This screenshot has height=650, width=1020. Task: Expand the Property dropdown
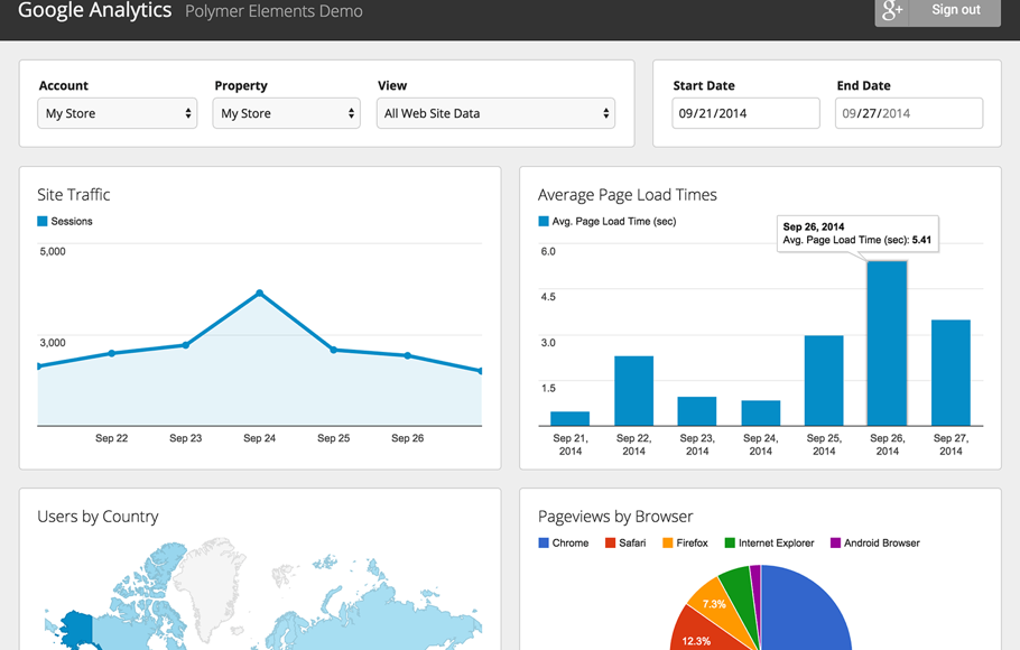(286, 114)
